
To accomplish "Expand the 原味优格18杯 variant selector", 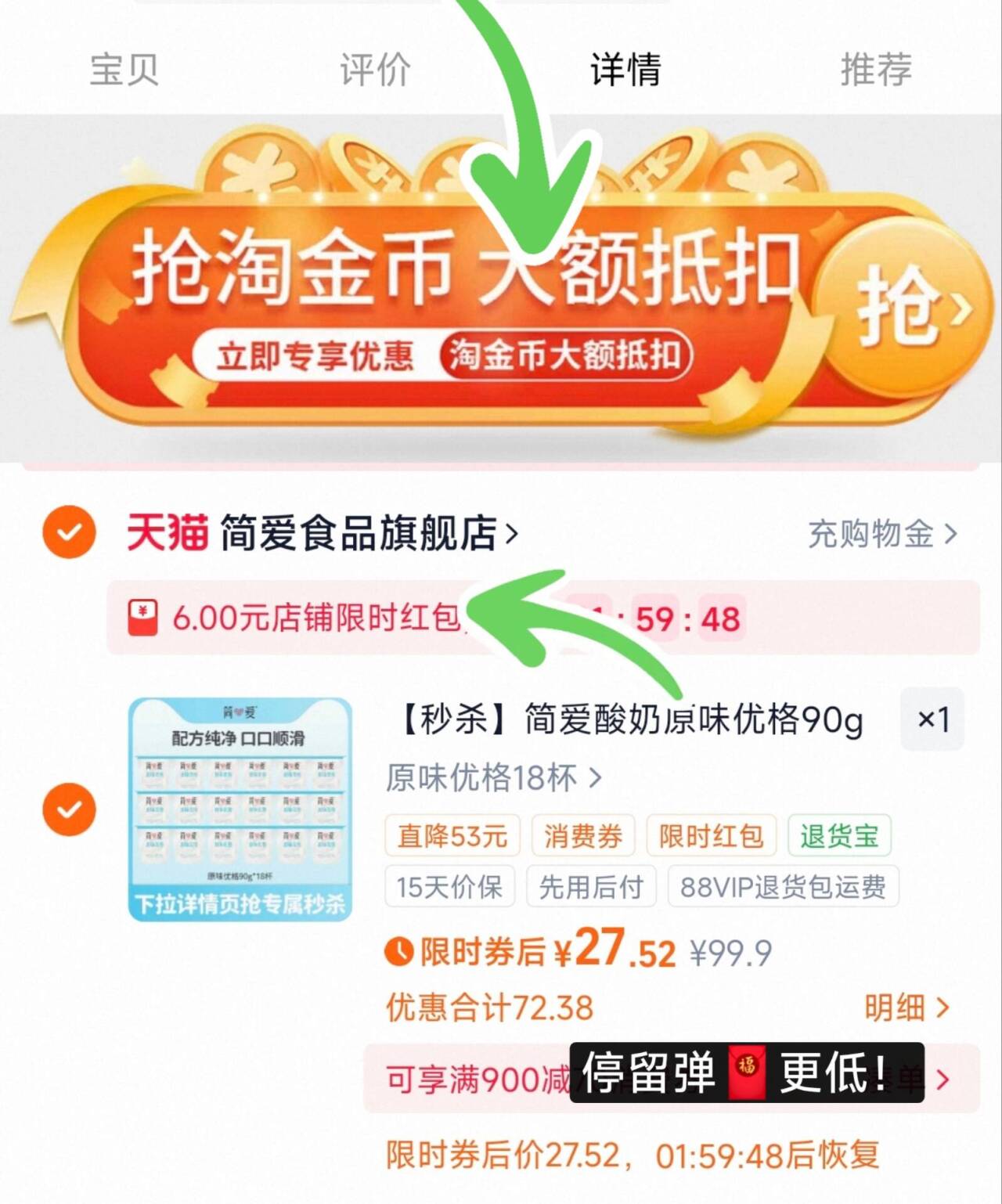I will point(493,778).
